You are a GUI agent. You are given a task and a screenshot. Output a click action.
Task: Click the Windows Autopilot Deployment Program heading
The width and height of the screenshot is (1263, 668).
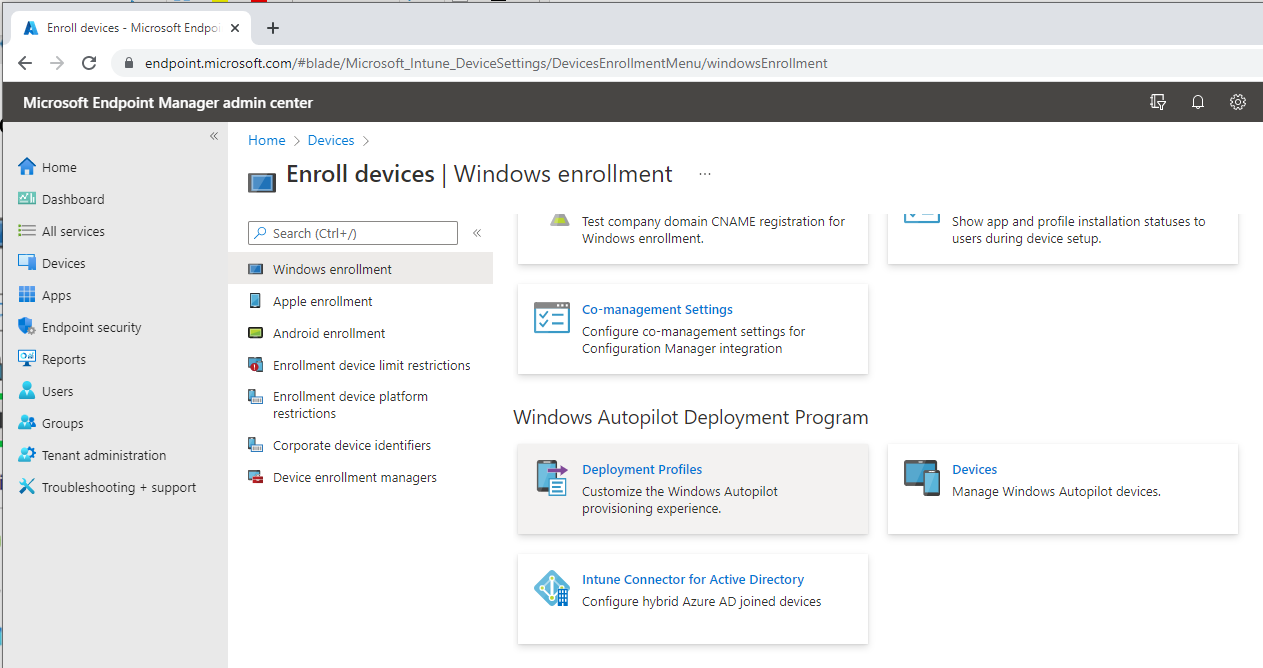coord(691,417)
